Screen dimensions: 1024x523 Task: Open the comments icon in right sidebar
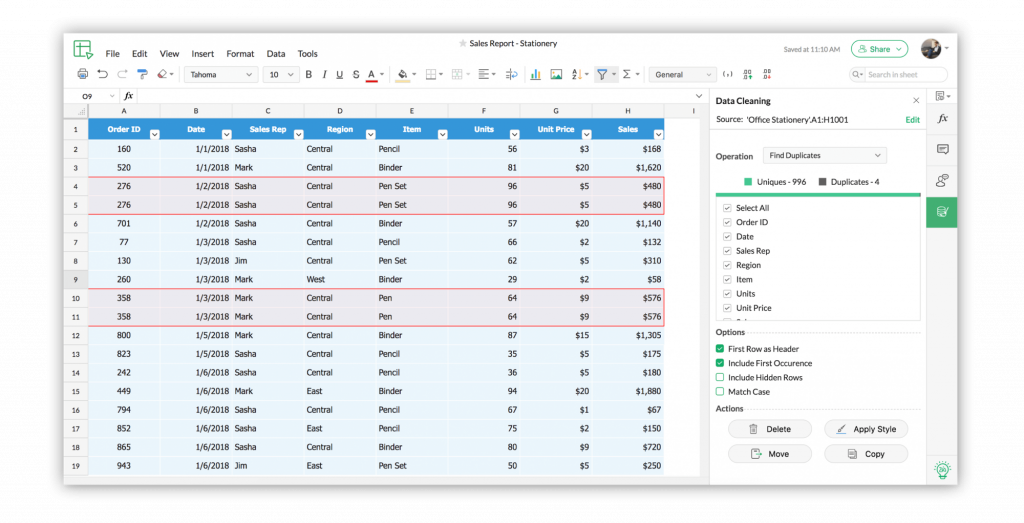point(942,149)
